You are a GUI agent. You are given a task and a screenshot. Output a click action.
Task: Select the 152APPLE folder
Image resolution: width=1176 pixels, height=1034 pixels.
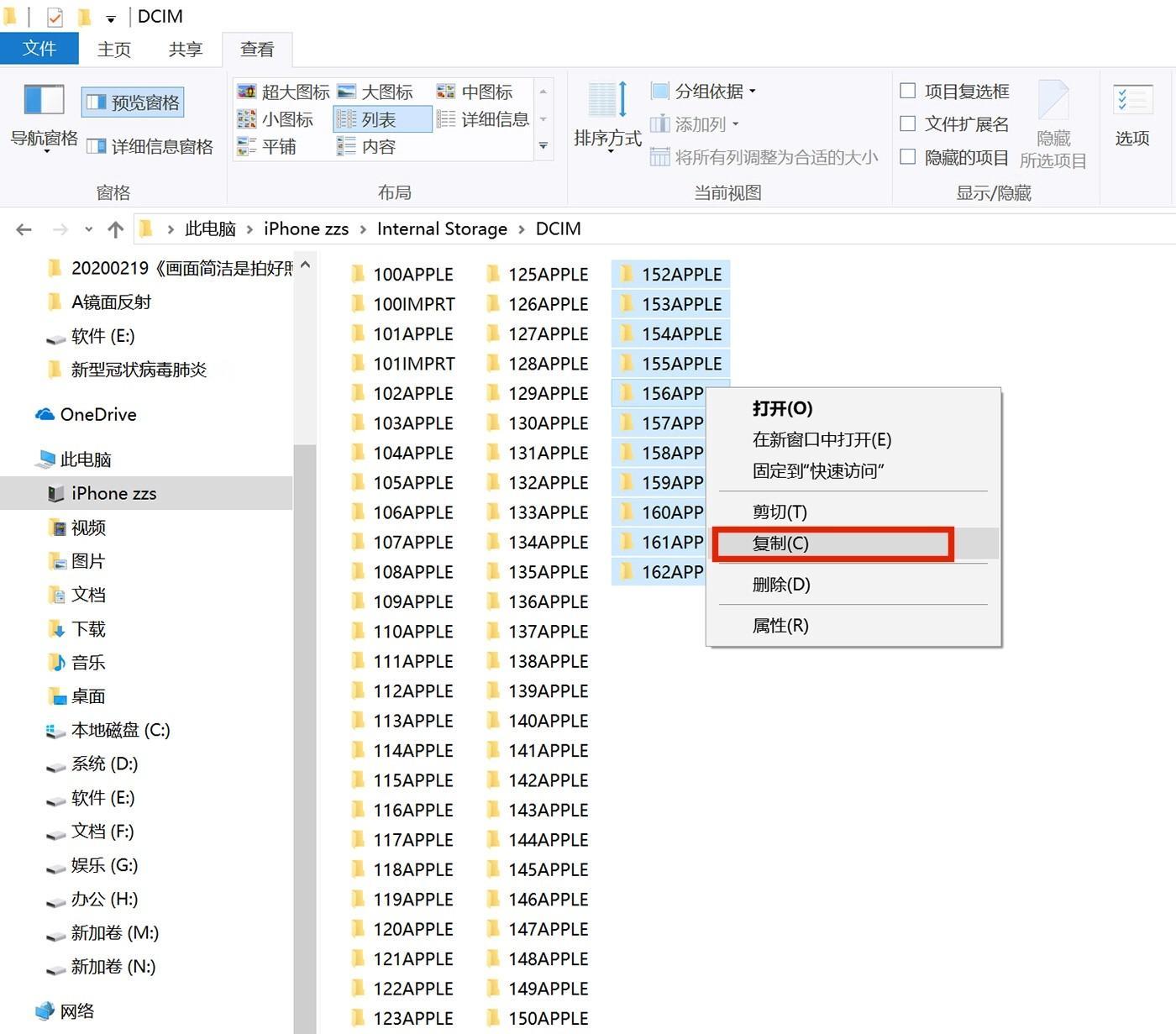[670, 275]
